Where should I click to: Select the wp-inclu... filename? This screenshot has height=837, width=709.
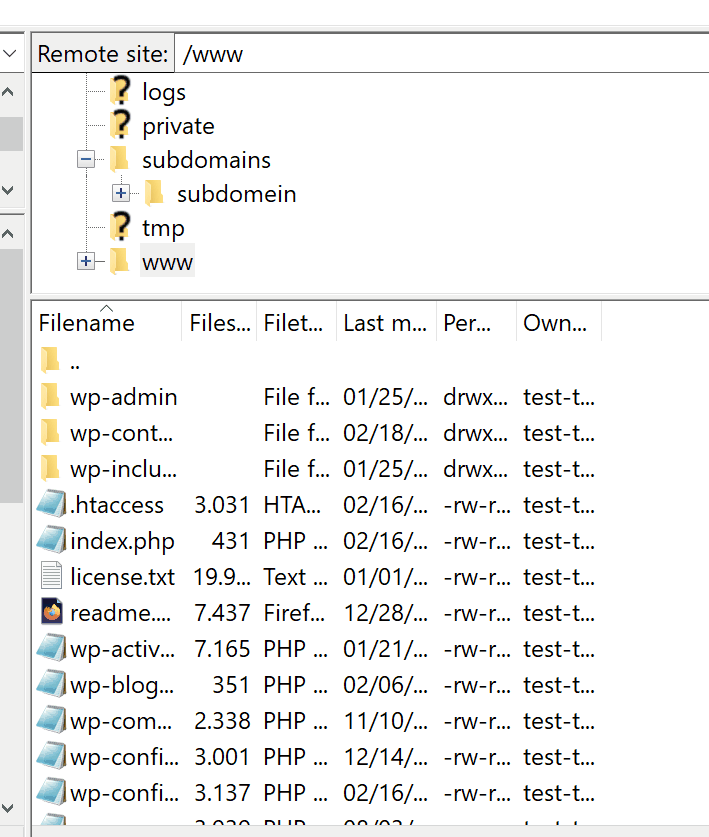(123, 469)
